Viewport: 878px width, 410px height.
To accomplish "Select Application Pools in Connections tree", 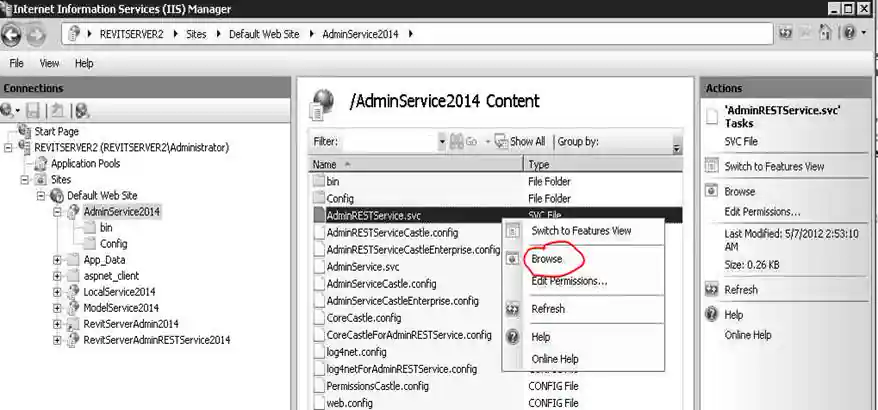I will click(85, 163).
